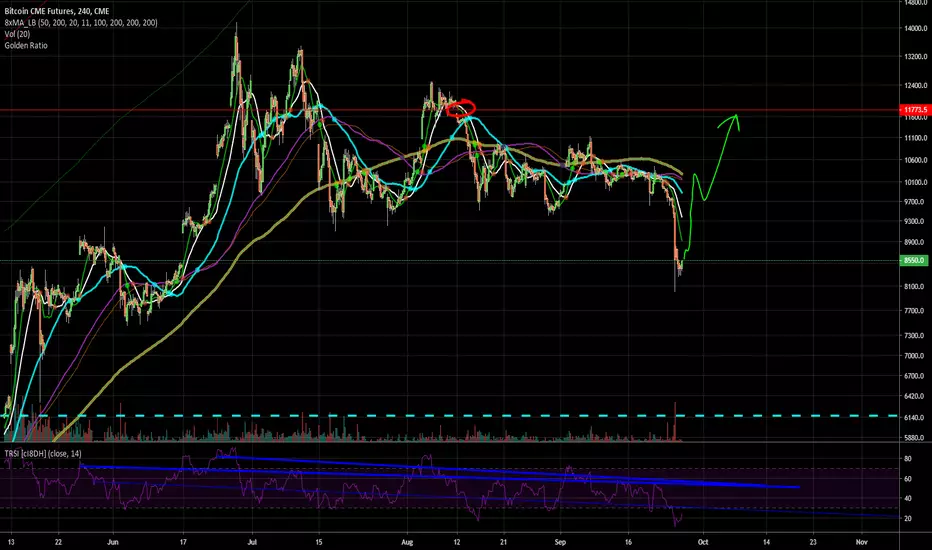Select the Vol (20) indicator label

17,34
